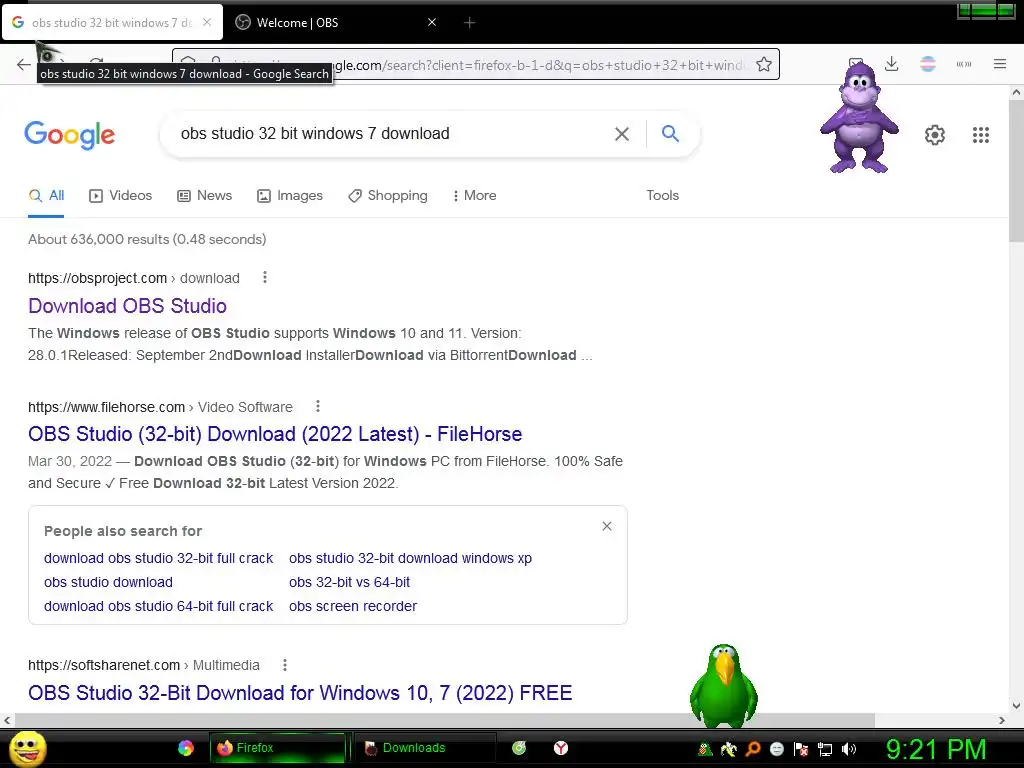Image resolution: width=1024 pixels, height=768 pixels.
Task: Click the Google logo
Action: 69,135
